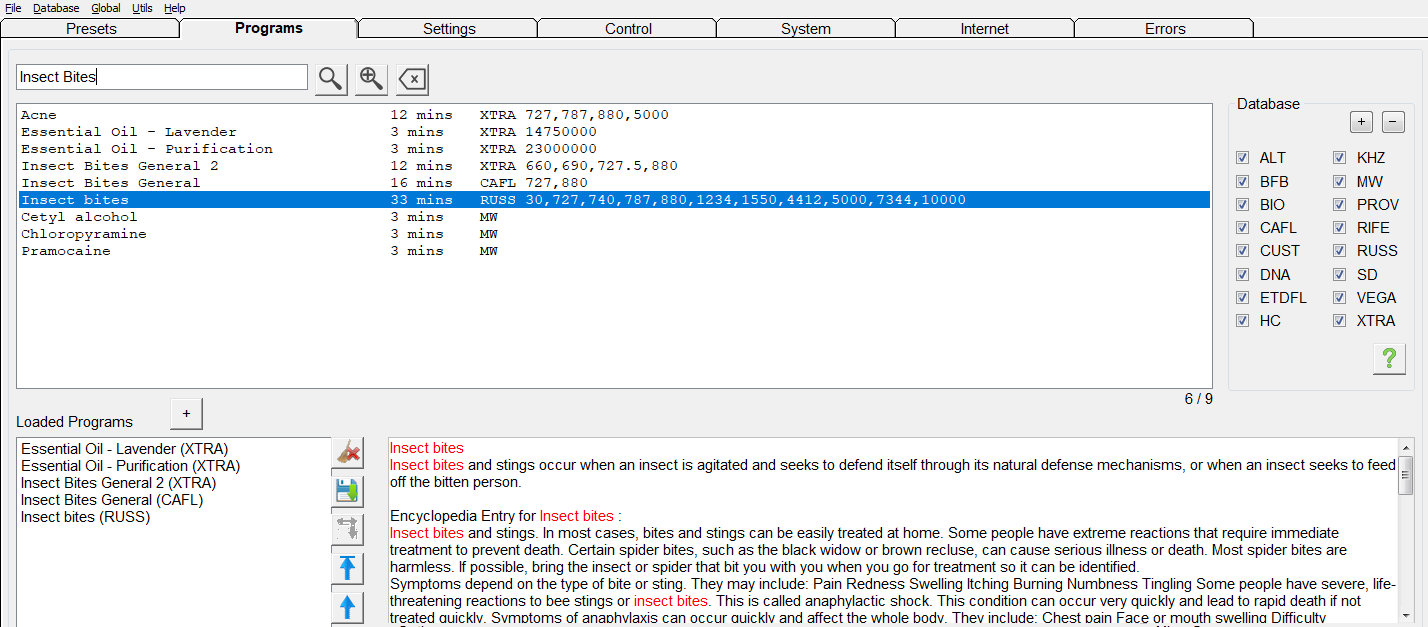
Task: Click the floppy disk save icon
Action: [347, 491]
